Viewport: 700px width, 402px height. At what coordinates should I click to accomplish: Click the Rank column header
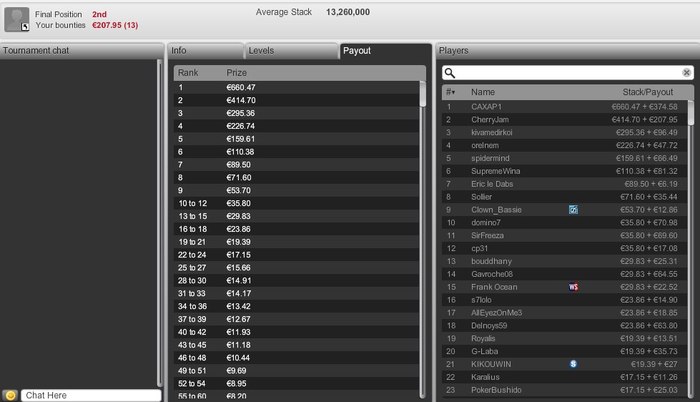pyautogui.click(x=188, y=72)
